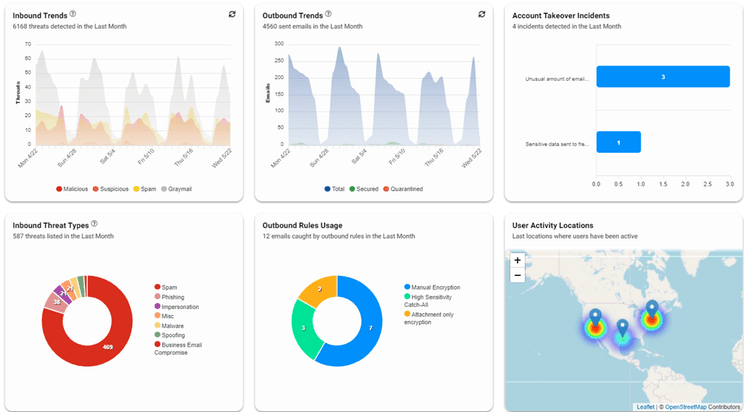Refresh the Outbound Trends chart

tap(482, 14)
